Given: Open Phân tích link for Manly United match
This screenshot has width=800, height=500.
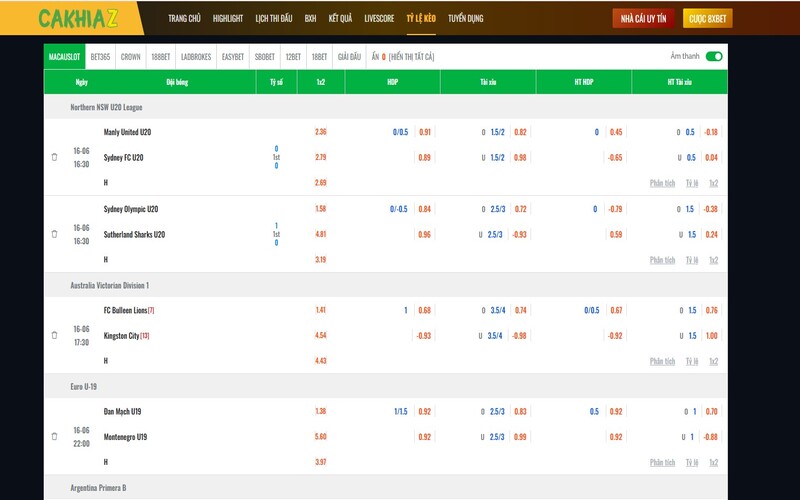Looking at the screenshot, I should tap(662, 183).
